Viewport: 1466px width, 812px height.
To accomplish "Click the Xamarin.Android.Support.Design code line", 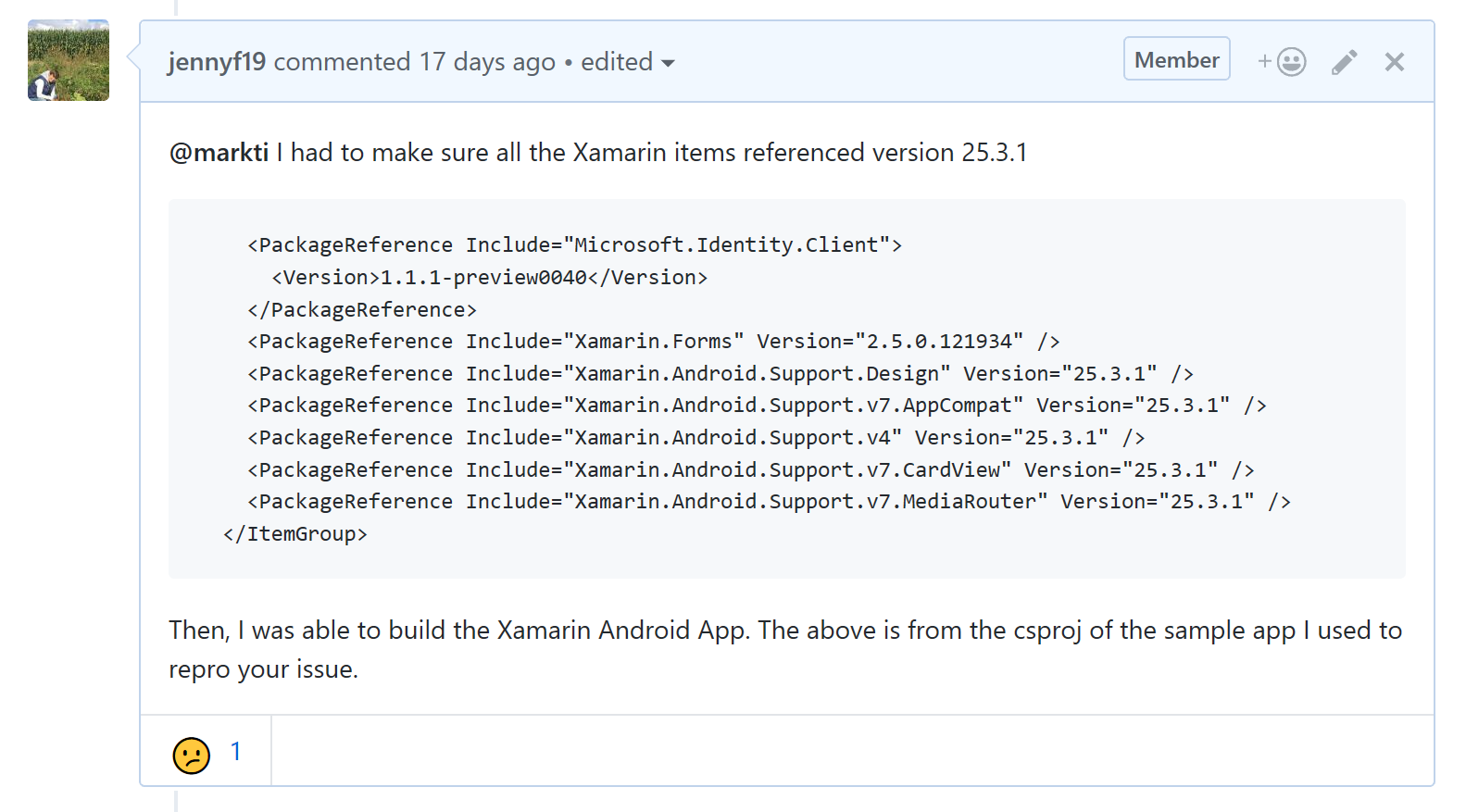I will coord(720,373).
